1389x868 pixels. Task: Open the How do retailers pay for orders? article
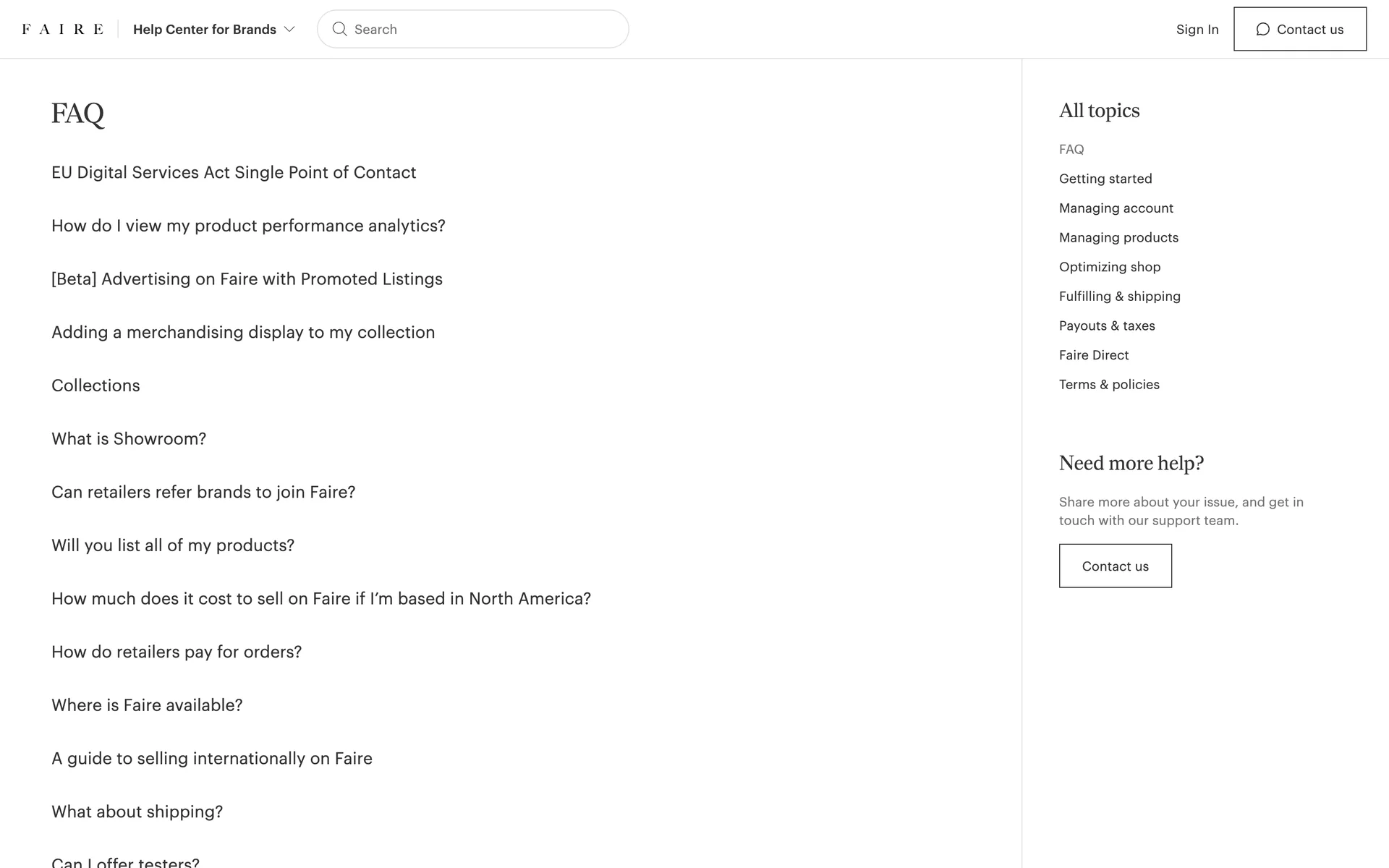point(177,652)
